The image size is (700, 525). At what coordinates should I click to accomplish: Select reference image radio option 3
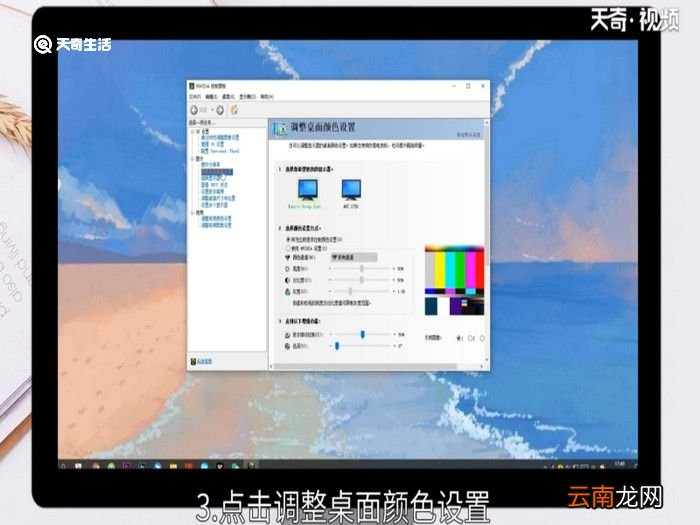coord(482,338)
